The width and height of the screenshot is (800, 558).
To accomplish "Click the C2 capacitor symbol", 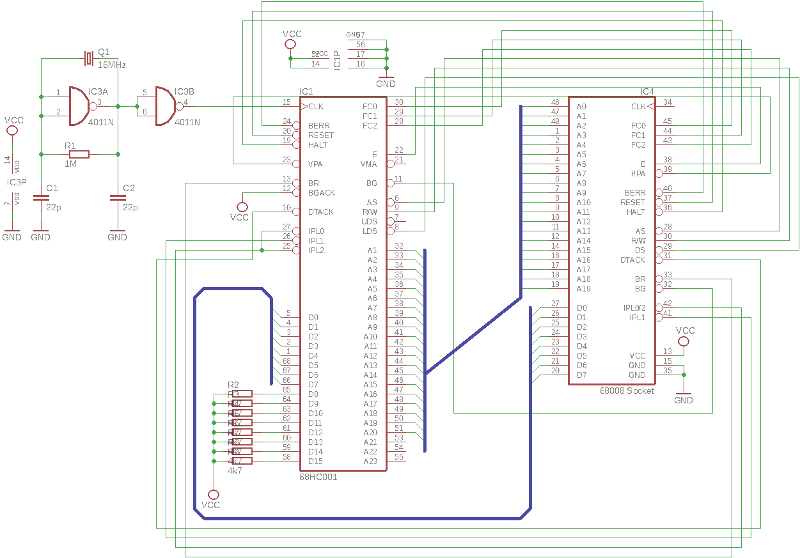I will point(118,197).
